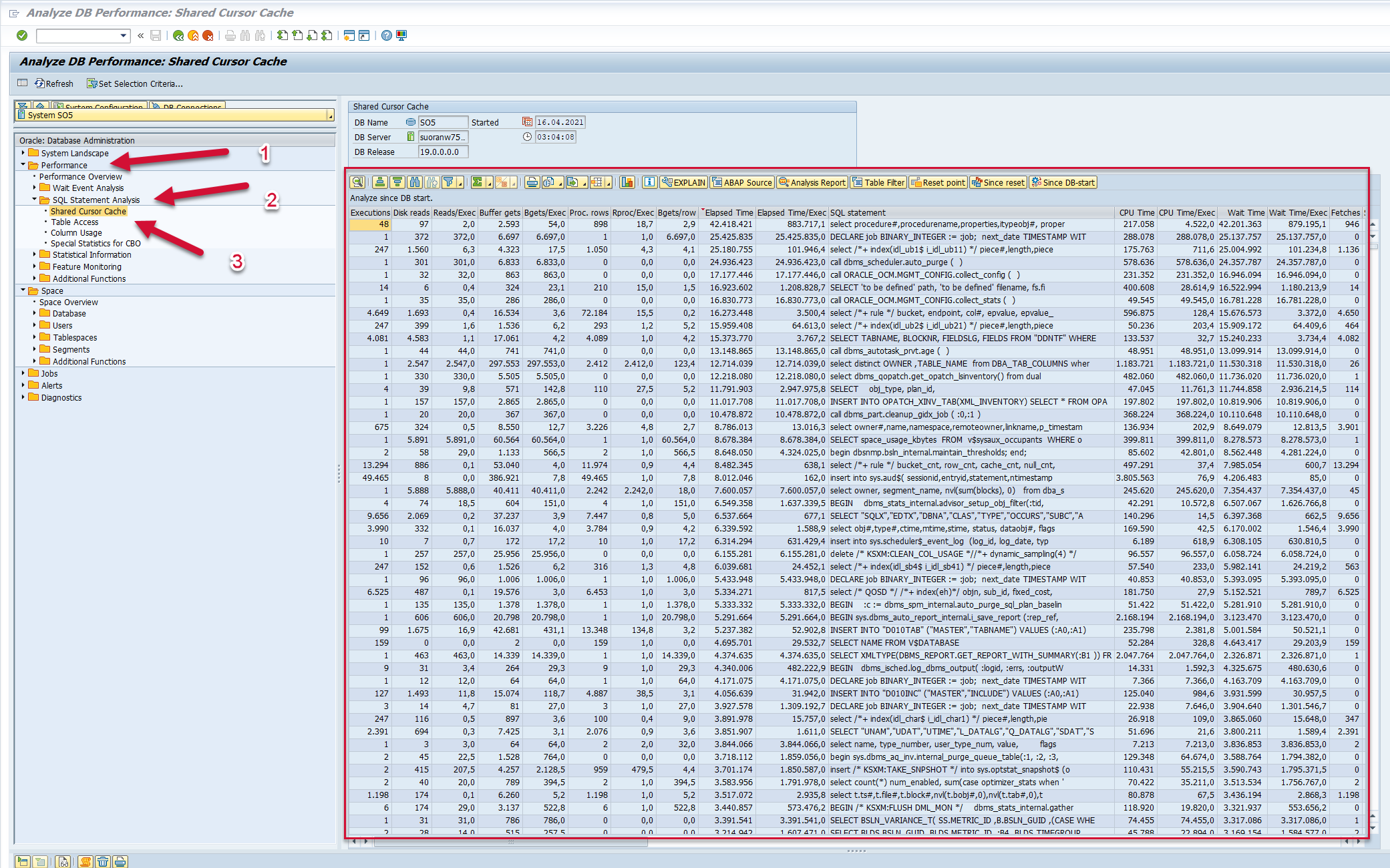Screen dimensions: 1390x868
Task: Click the green Back navigation icon
Action: pos(178,35)
